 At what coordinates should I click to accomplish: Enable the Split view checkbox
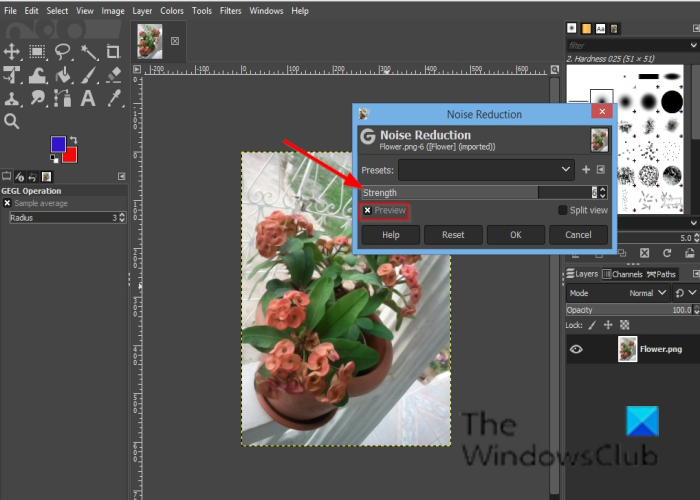[x=563, y=211]
